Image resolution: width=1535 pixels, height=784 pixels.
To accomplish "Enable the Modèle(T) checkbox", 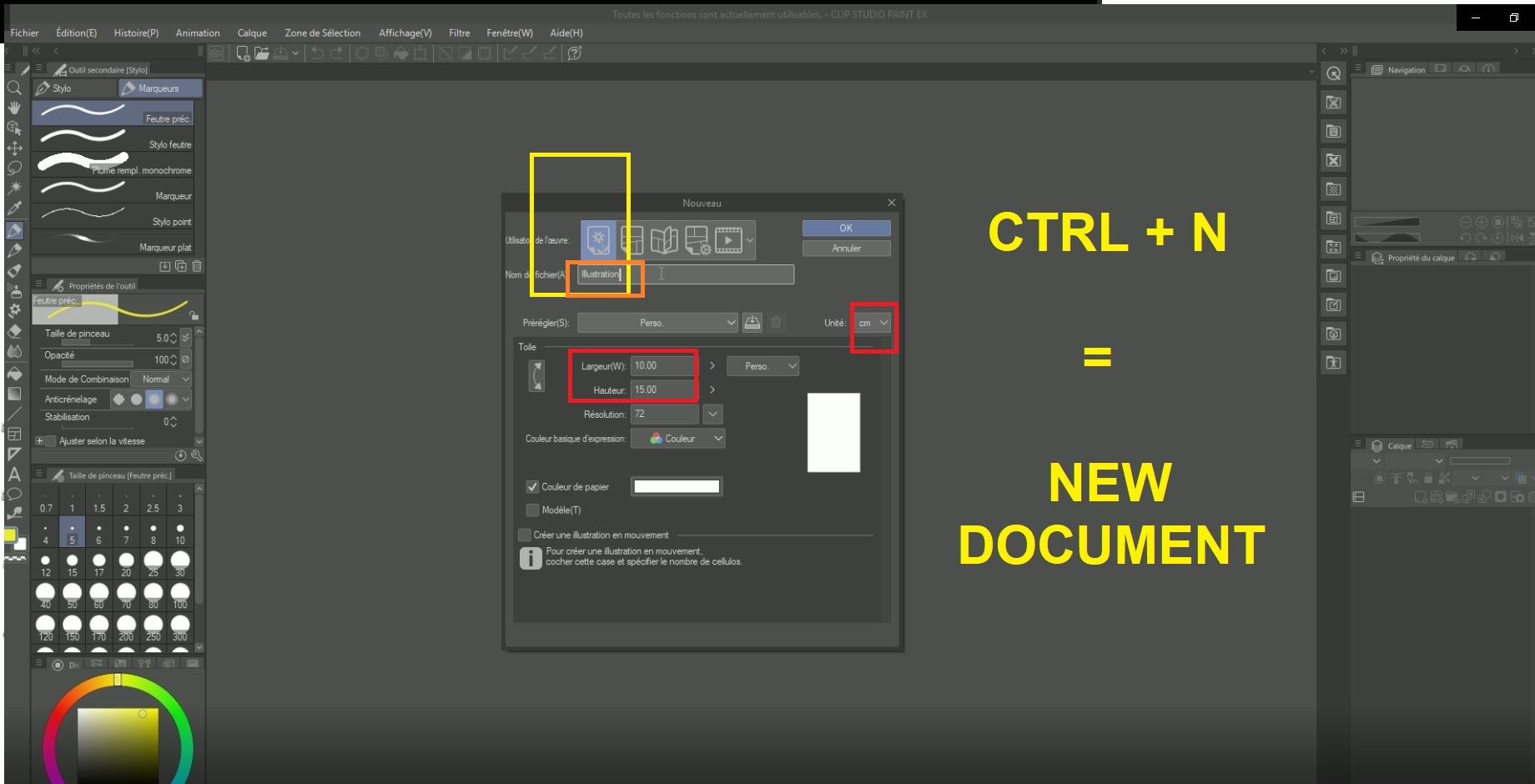I will click(x=532, y=510).
